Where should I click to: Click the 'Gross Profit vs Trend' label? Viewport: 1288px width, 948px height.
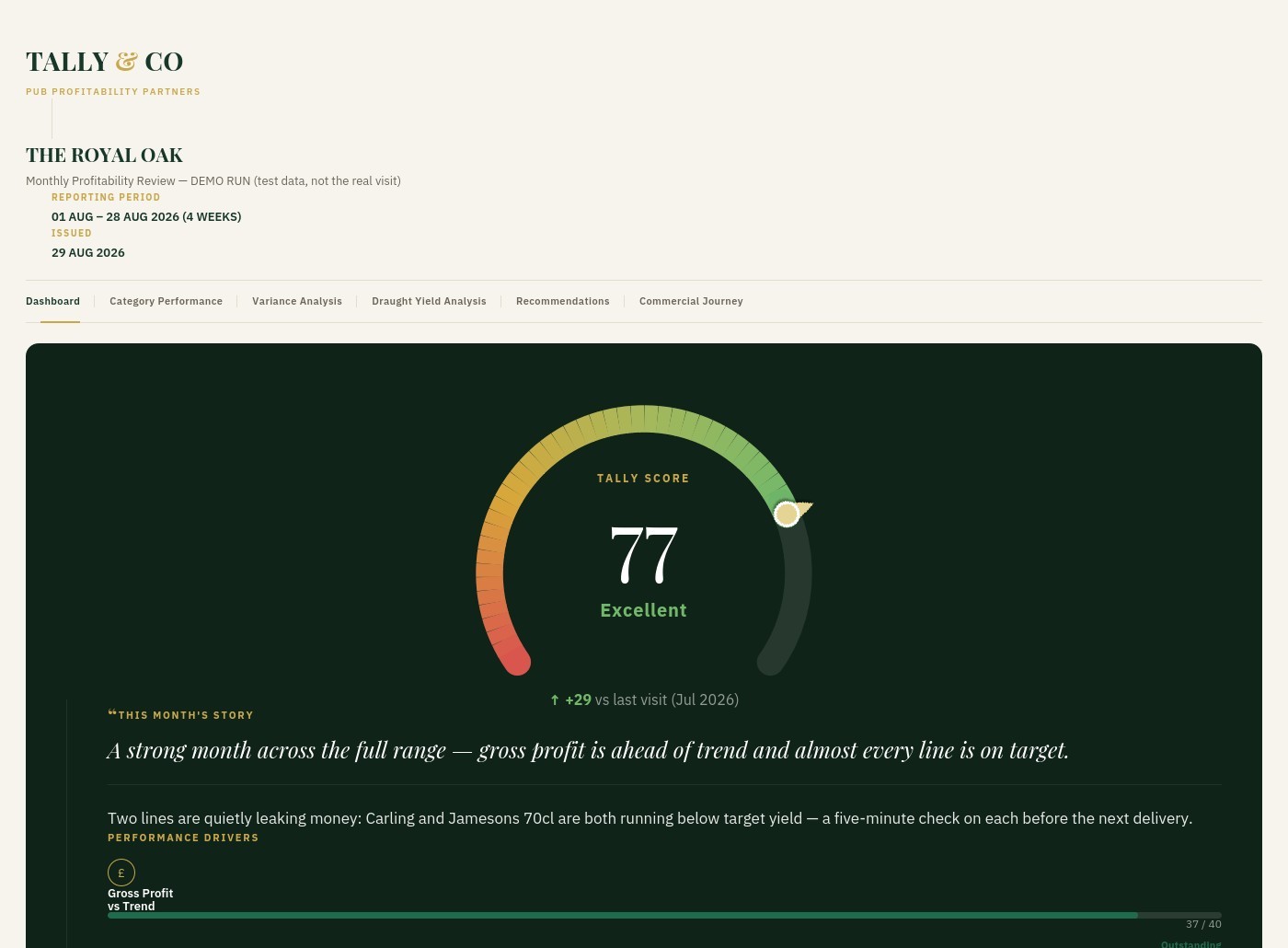(140, 899)
